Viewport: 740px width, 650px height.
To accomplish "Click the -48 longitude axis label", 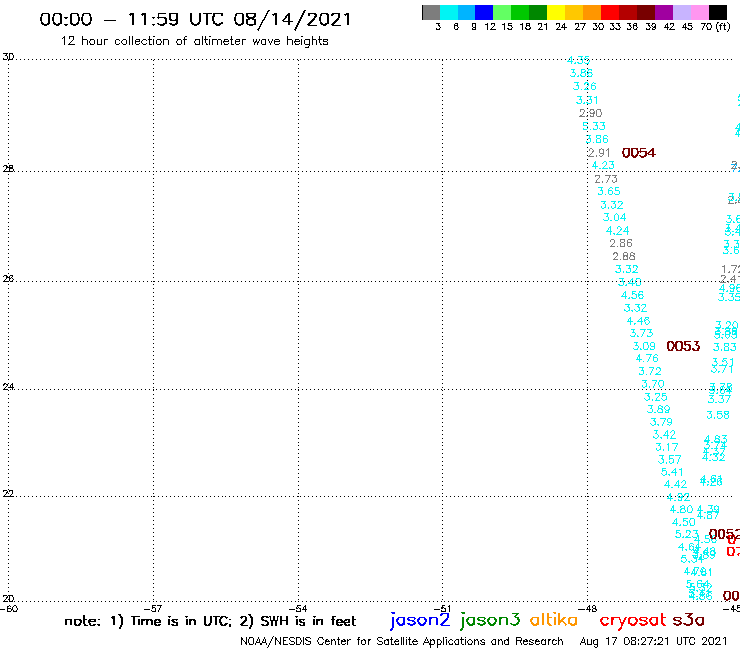I will [x=588, y=609].
